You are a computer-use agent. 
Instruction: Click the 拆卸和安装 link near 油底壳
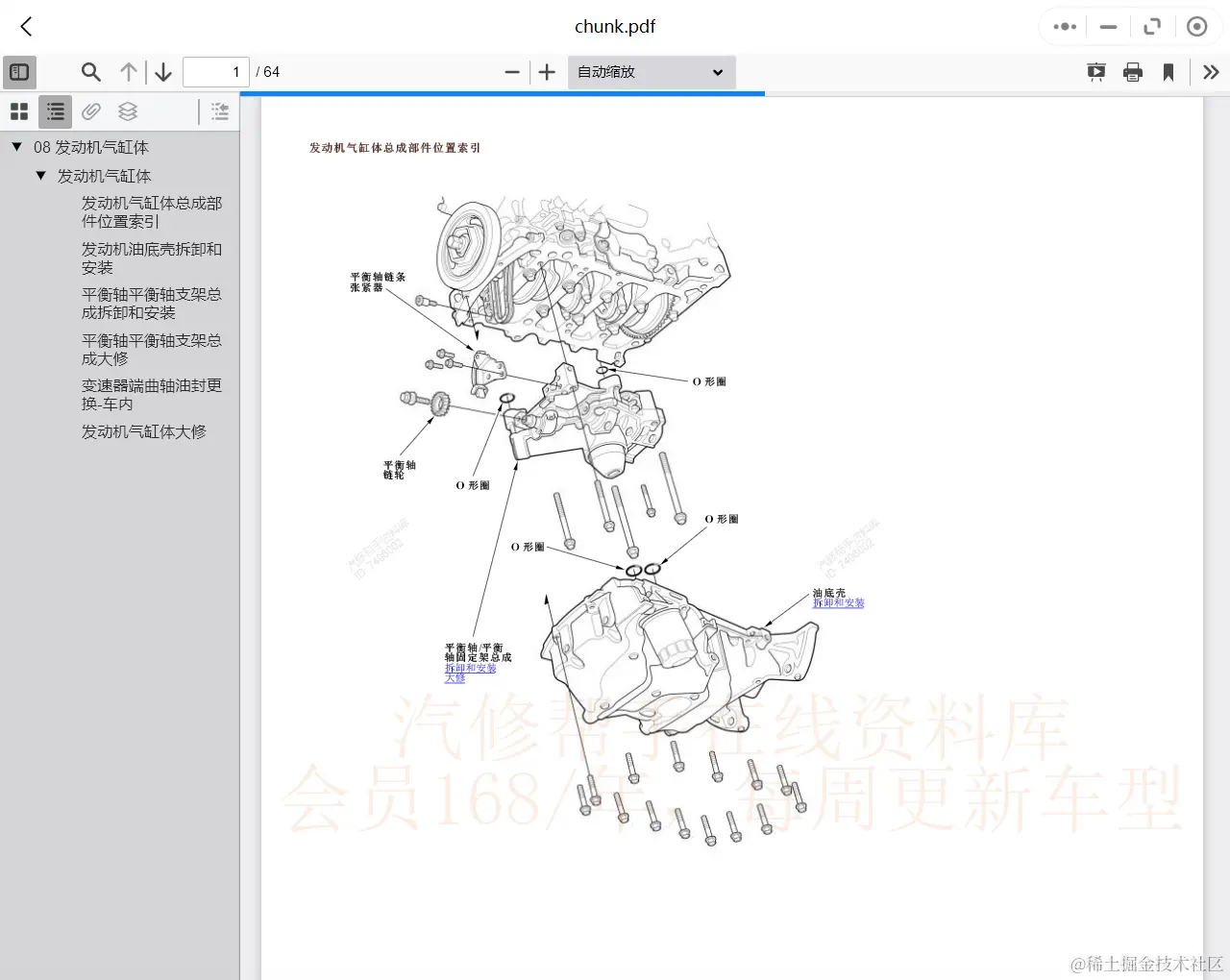pos(837,603)
